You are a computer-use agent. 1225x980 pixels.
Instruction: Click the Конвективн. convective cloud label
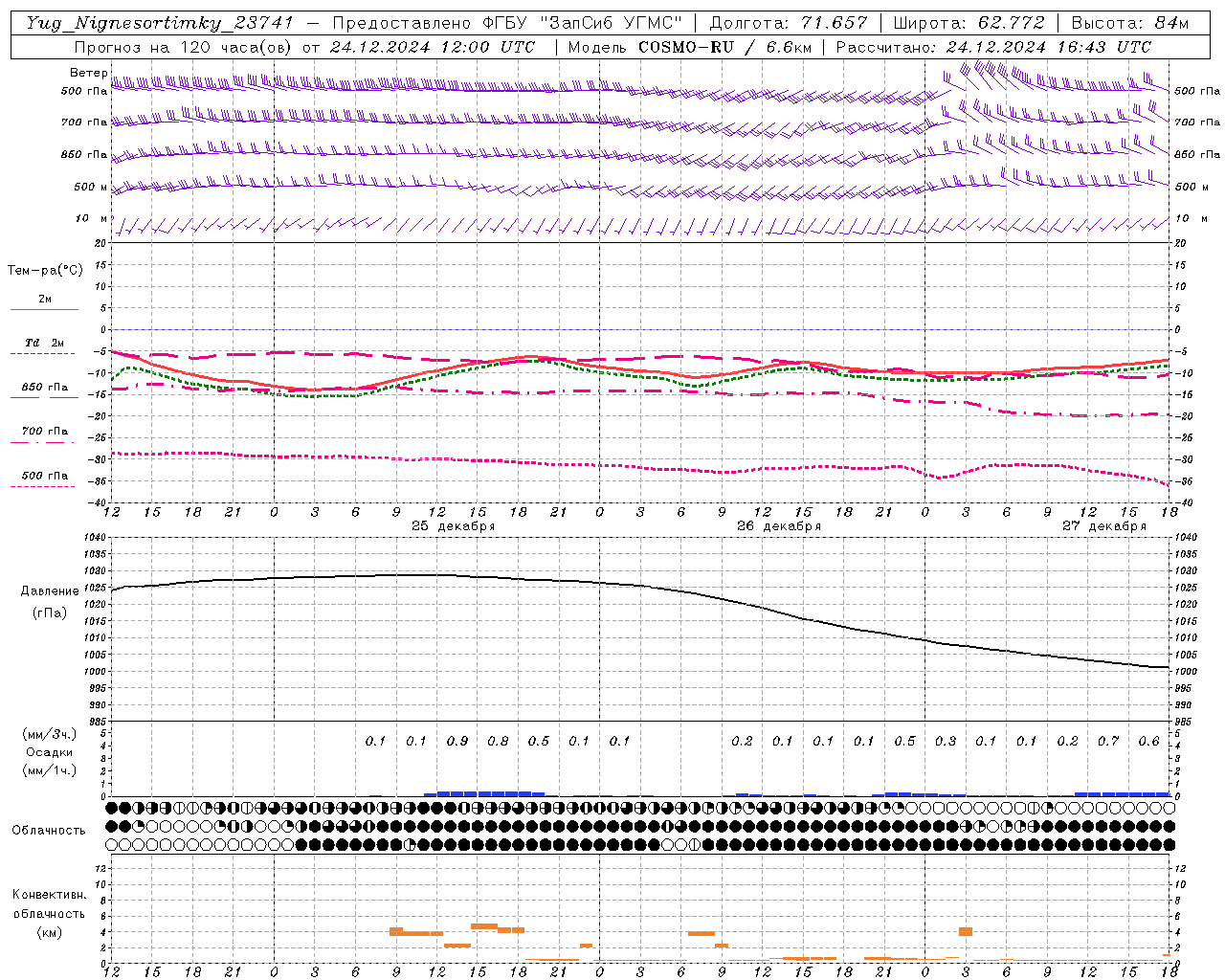(x=49, y=895)
